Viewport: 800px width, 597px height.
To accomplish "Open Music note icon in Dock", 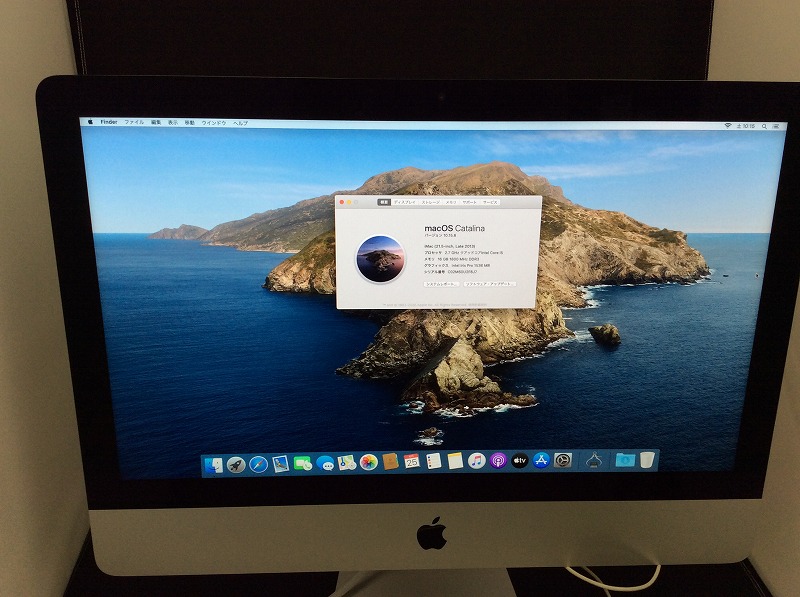I will click(x=477, y=461).
